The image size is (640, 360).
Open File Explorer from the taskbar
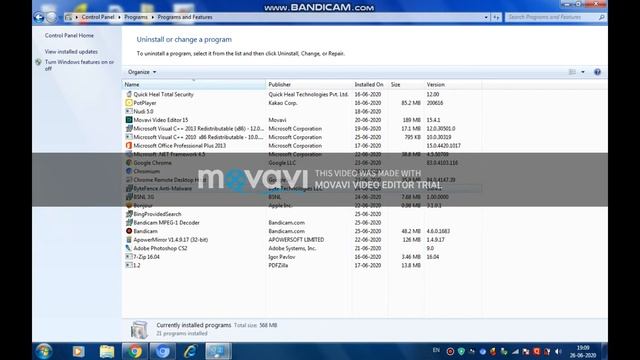[107, 351]
